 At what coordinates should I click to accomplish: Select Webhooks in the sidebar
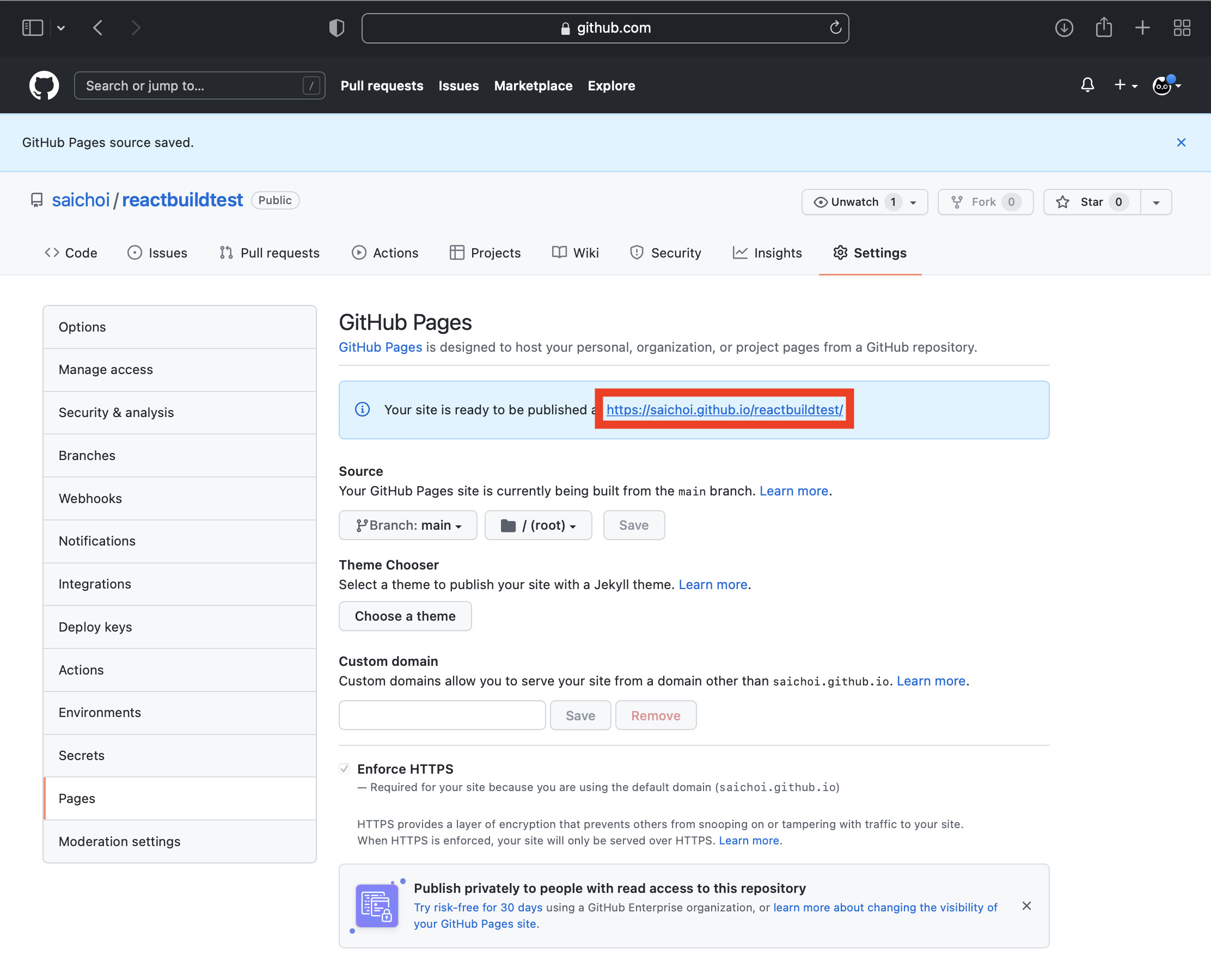click(x=180, y=499)
